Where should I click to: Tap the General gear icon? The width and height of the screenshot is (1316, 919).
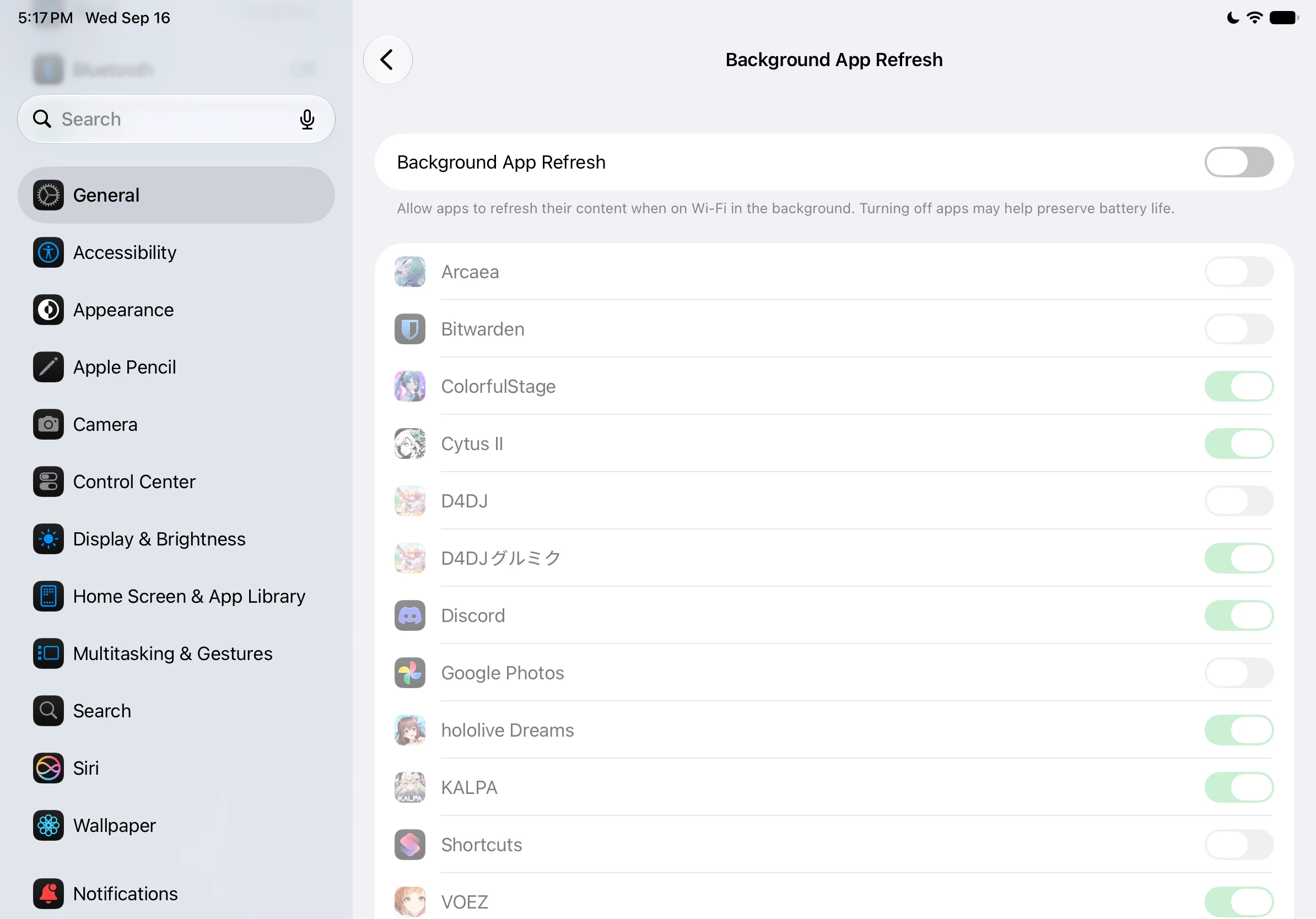coord(48,196)
